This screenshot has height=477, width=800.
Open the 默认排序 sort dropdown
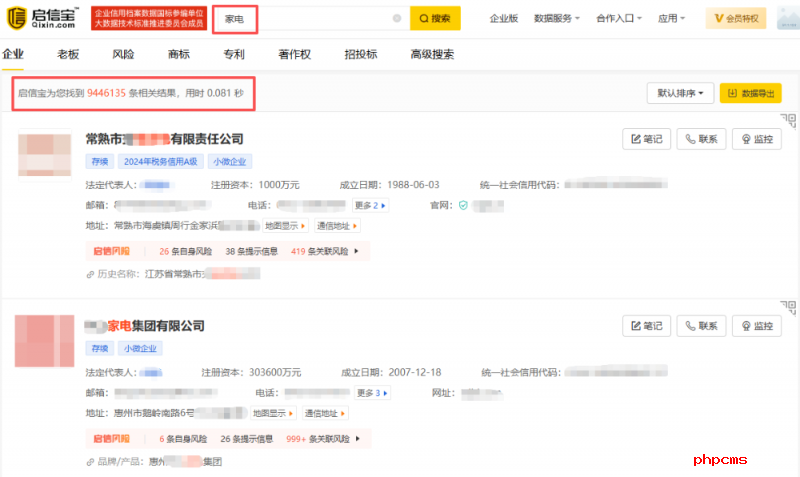pos(680,93)
